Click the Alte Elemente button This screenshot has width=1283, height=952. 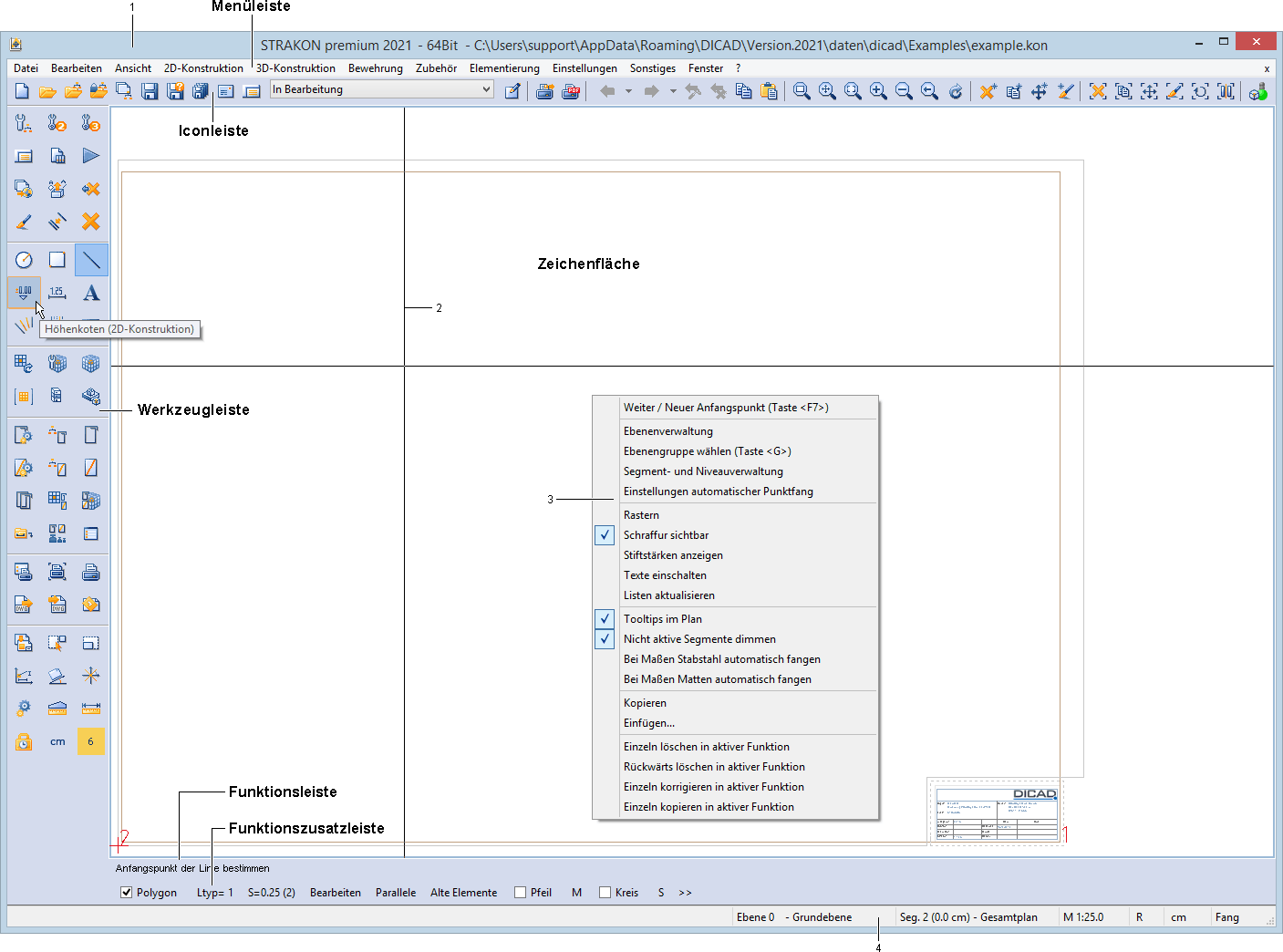click(x=464, y=893)
